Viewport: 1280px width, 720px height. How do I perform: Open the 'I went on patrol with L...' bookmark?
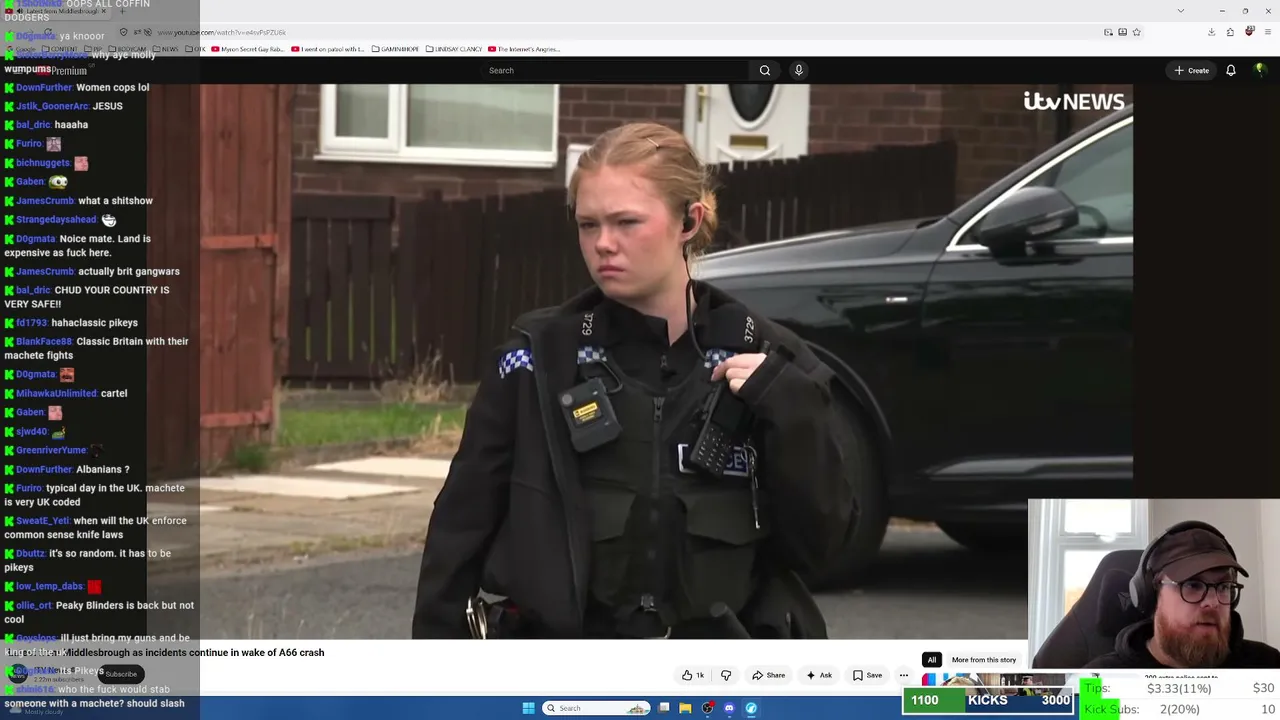coord(328,49)
